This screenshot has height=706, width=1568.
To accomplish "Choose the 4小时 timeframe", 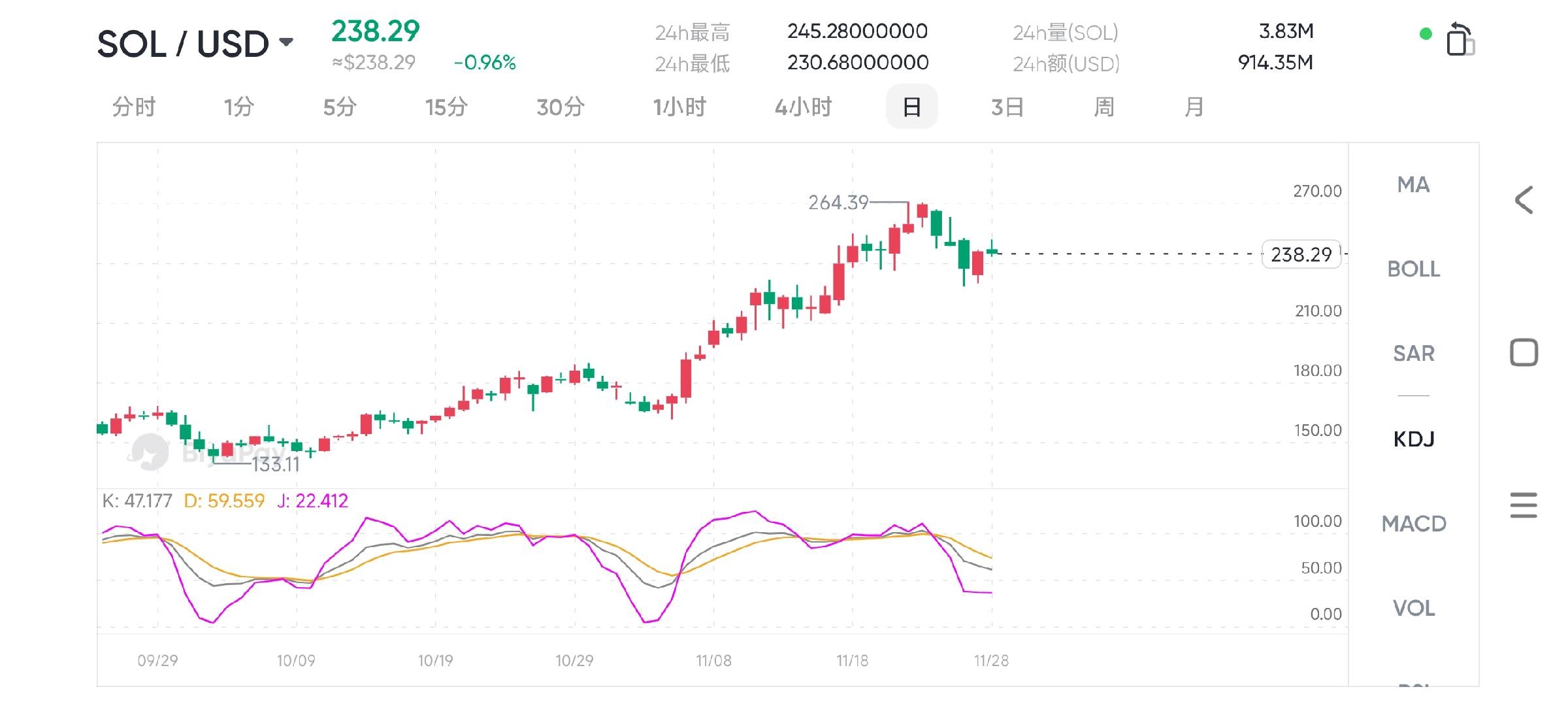I will point(803,107).
